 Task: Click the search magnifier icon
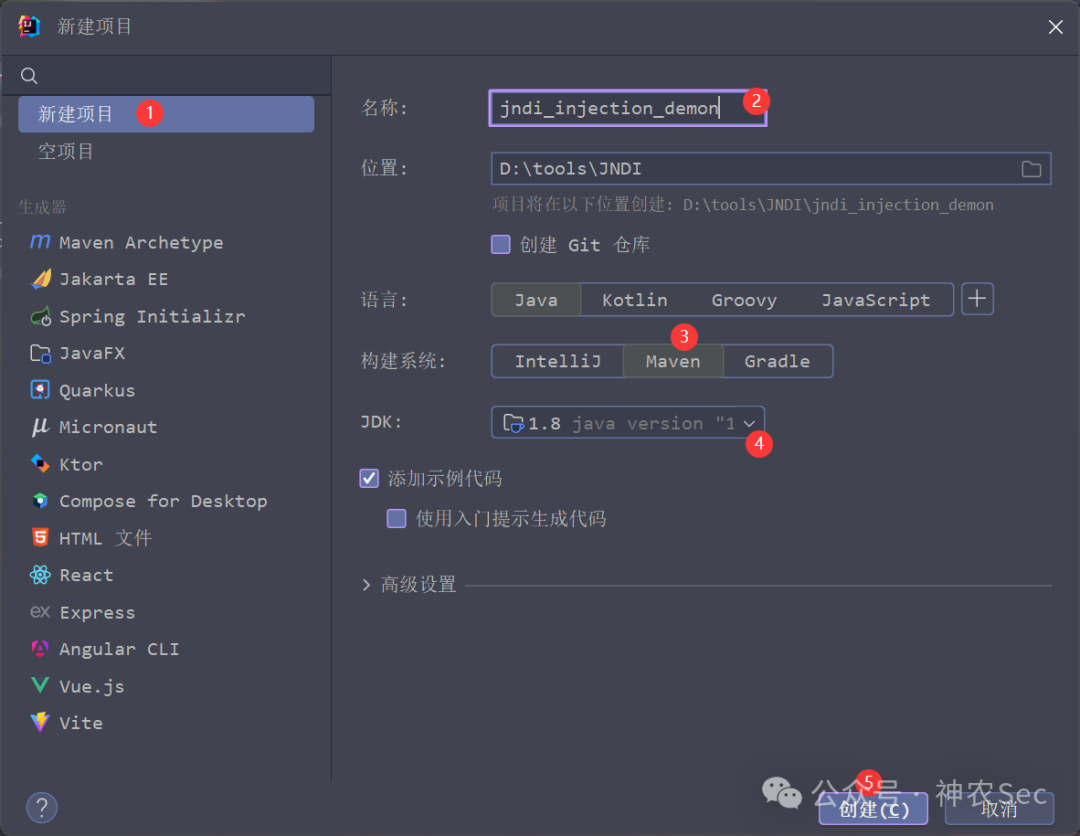point(29,76)
